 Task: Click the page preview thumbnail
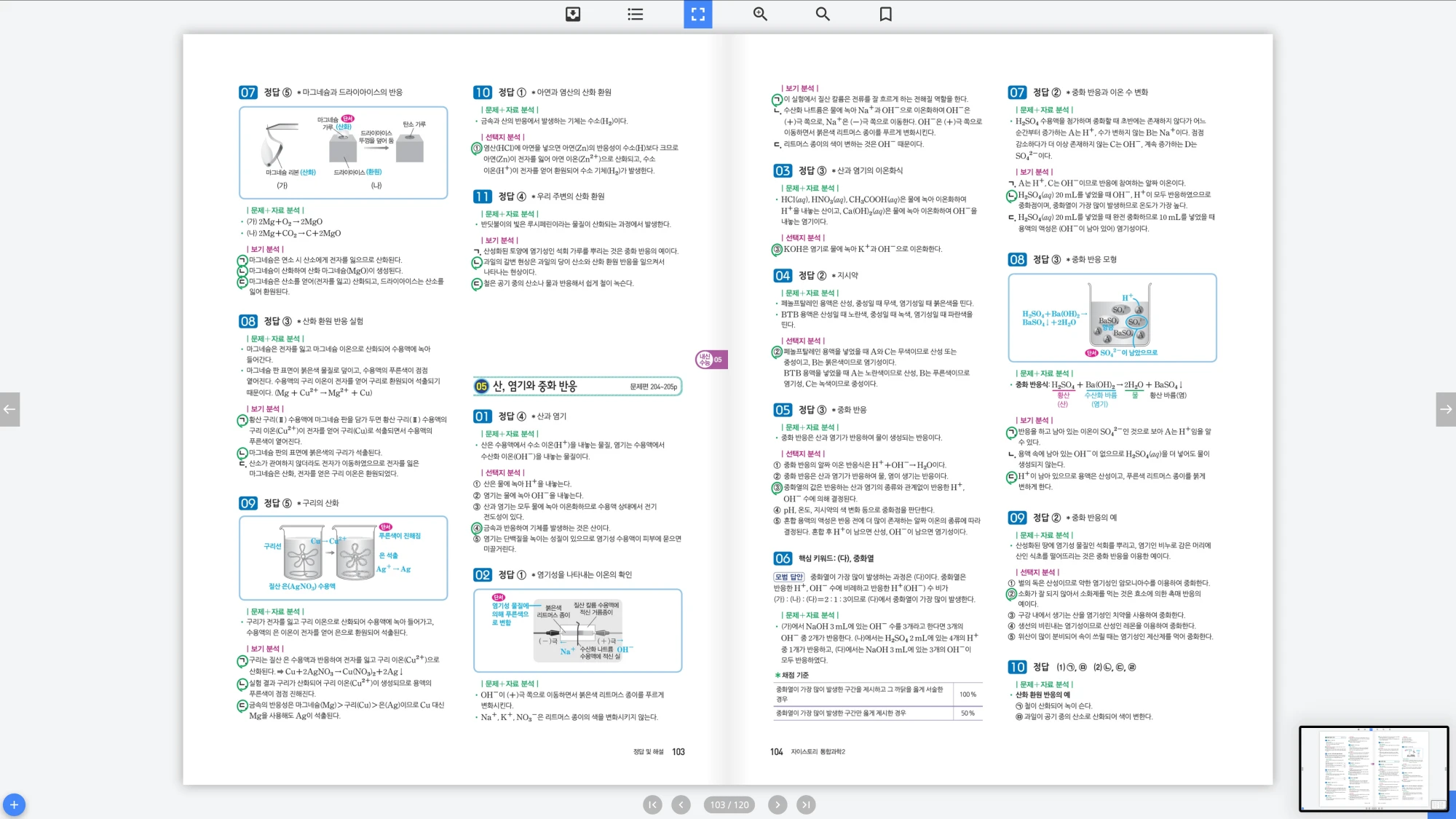coord(1373,768)
